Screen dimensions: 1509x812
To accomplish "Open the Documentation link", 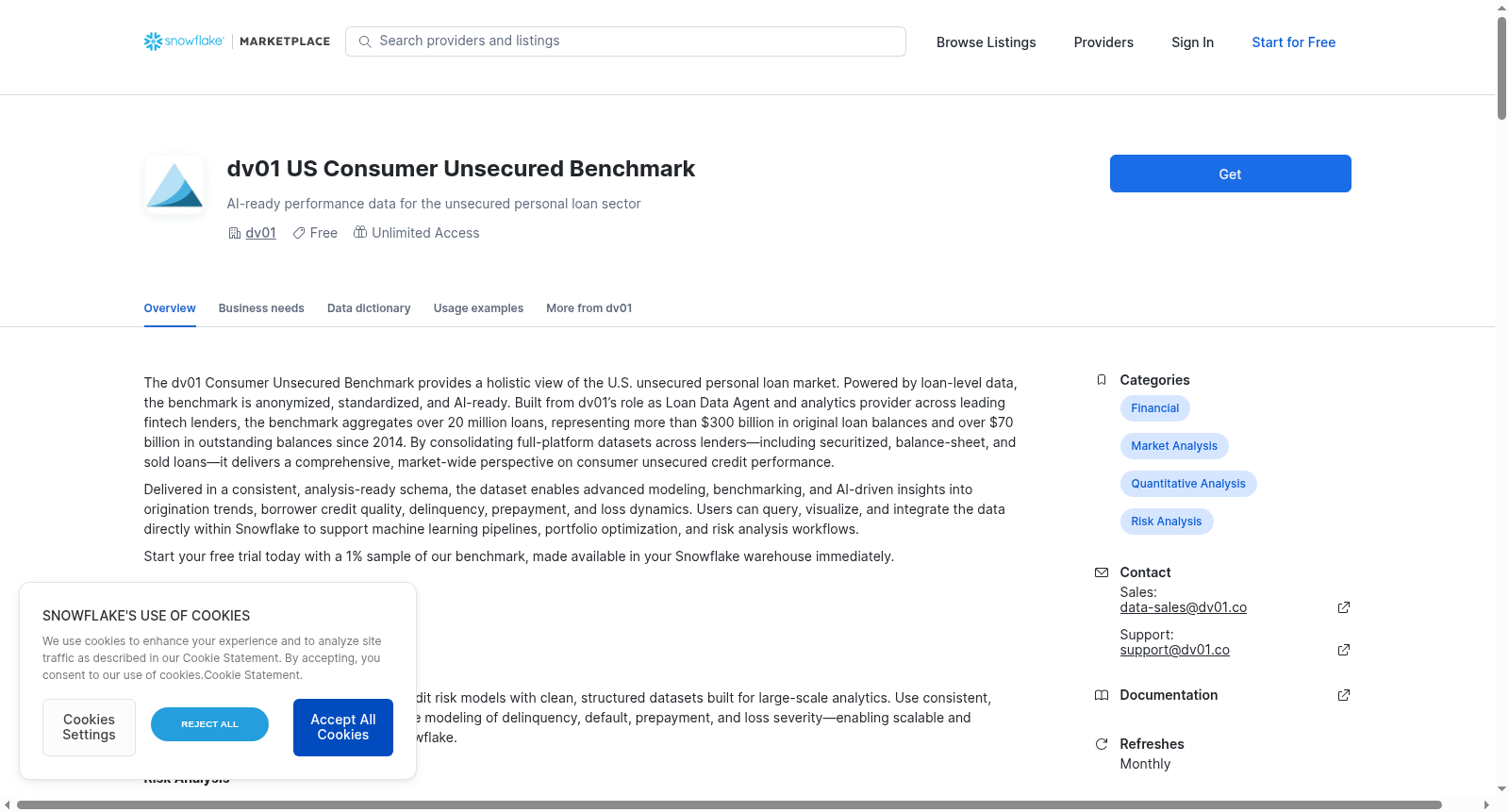I will click(1169, 695).
